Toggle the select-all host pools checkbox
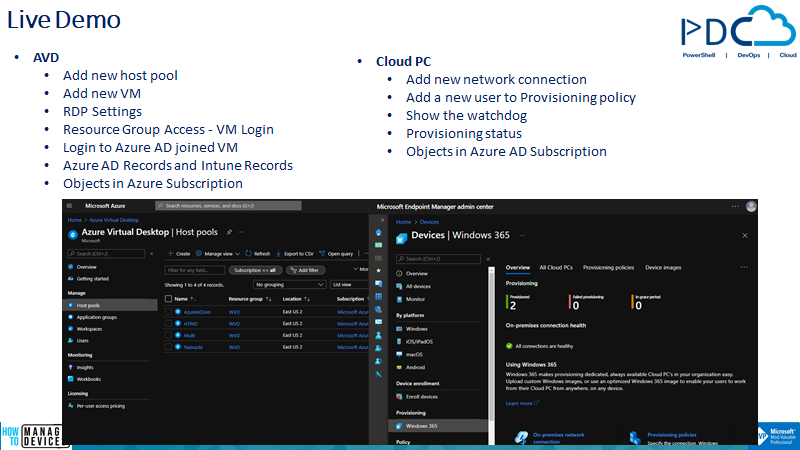The image size is (800, 450). click(168, 299)
